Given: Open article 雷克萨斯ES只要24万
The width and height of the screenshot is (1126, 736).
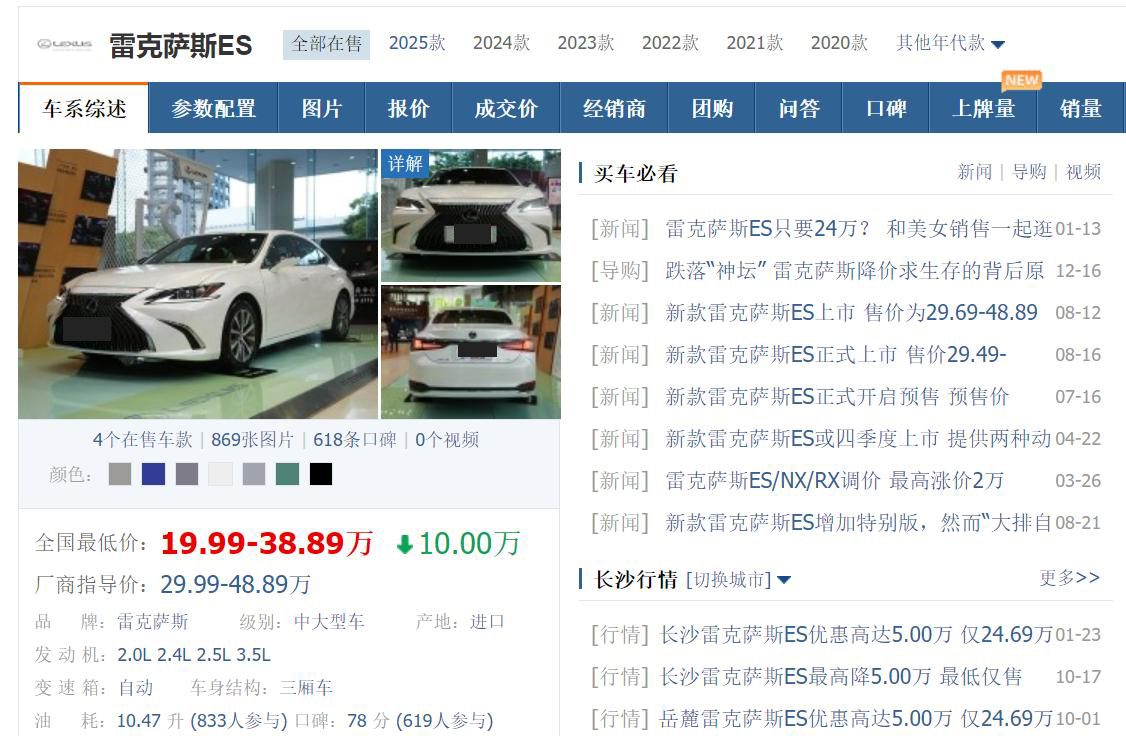Looking at the screenshot, I should click(x=859, y=229).
